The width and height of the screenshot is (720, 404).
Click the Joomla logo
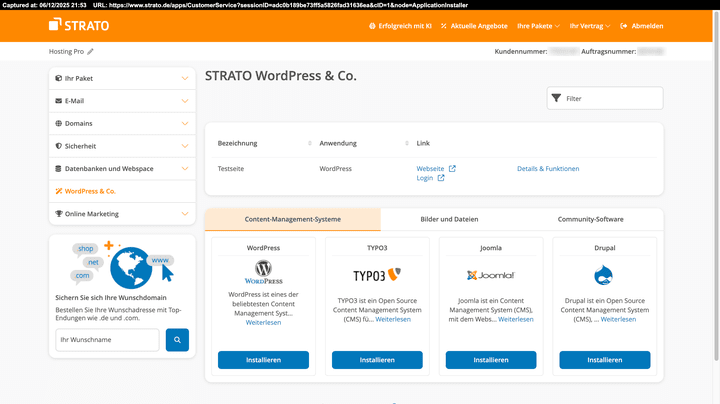click(491, 275)
